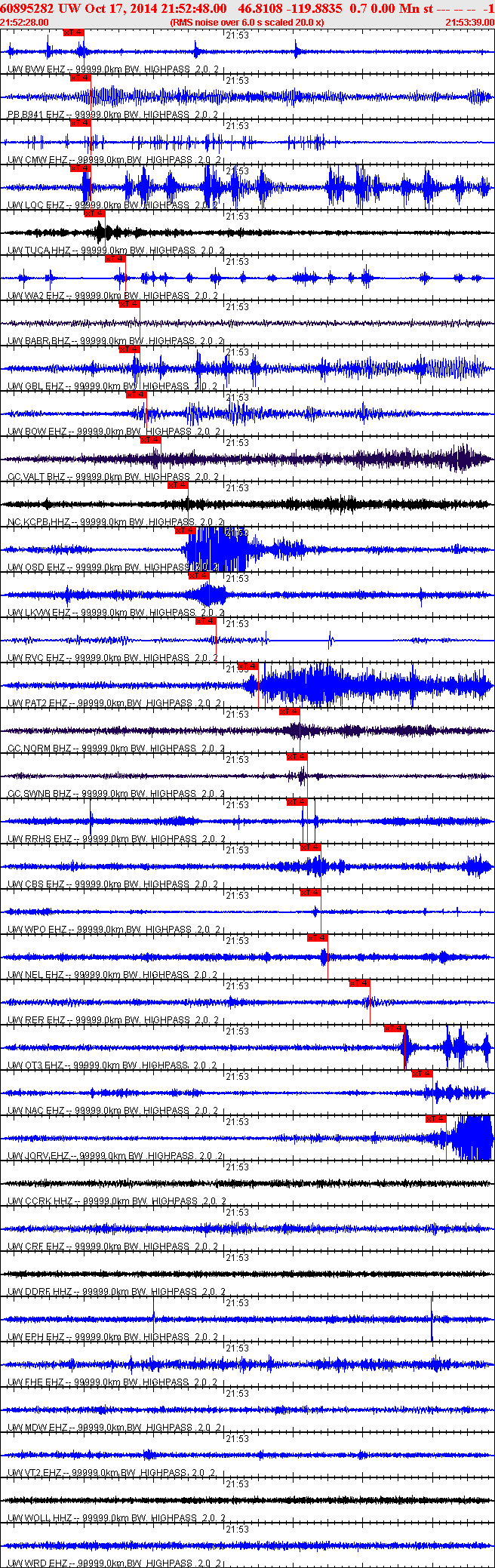Click the red pick flag on NORM trace
This screenshot has width=495, height=1568.
[x=290, y=712]
